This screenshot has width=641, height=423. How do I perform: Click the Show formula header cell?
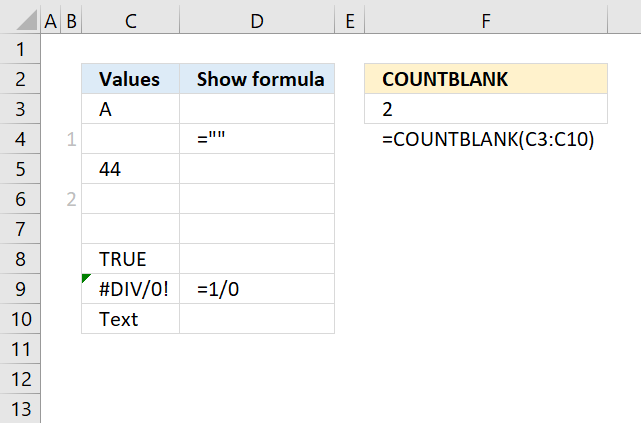point(257,80)
